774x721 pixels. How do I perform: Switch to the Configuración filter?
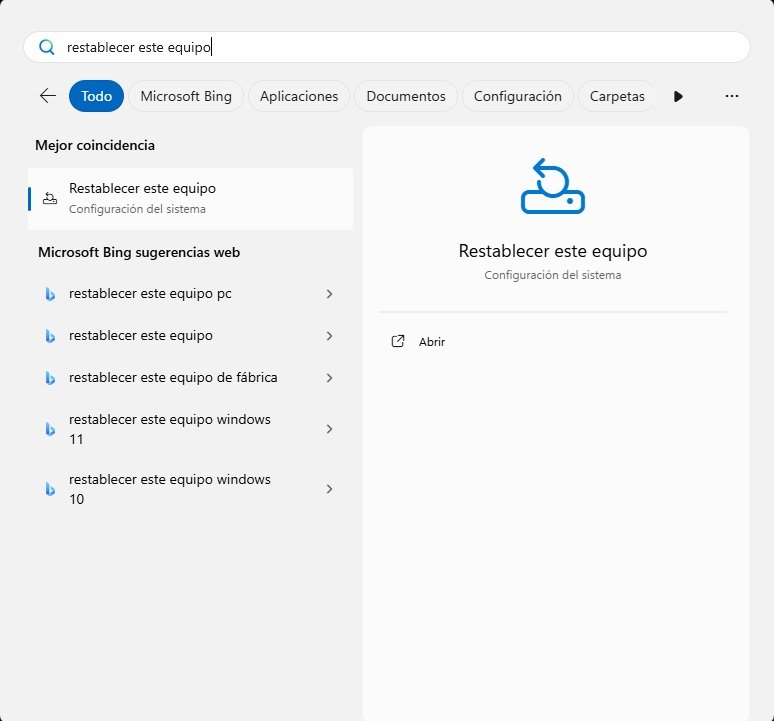point(518,96)
